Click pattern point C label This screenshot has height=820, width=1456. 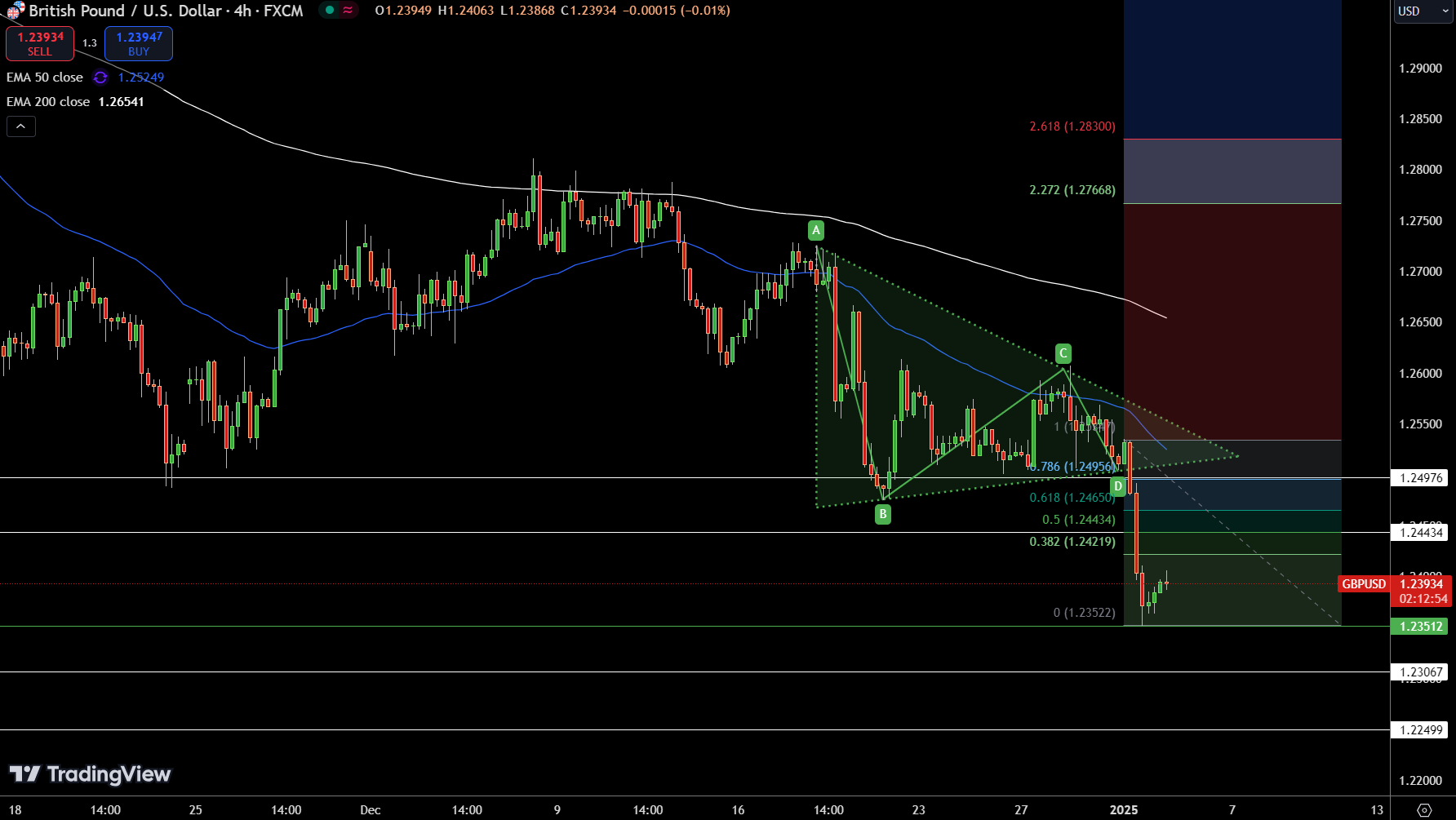[1063, 353]
